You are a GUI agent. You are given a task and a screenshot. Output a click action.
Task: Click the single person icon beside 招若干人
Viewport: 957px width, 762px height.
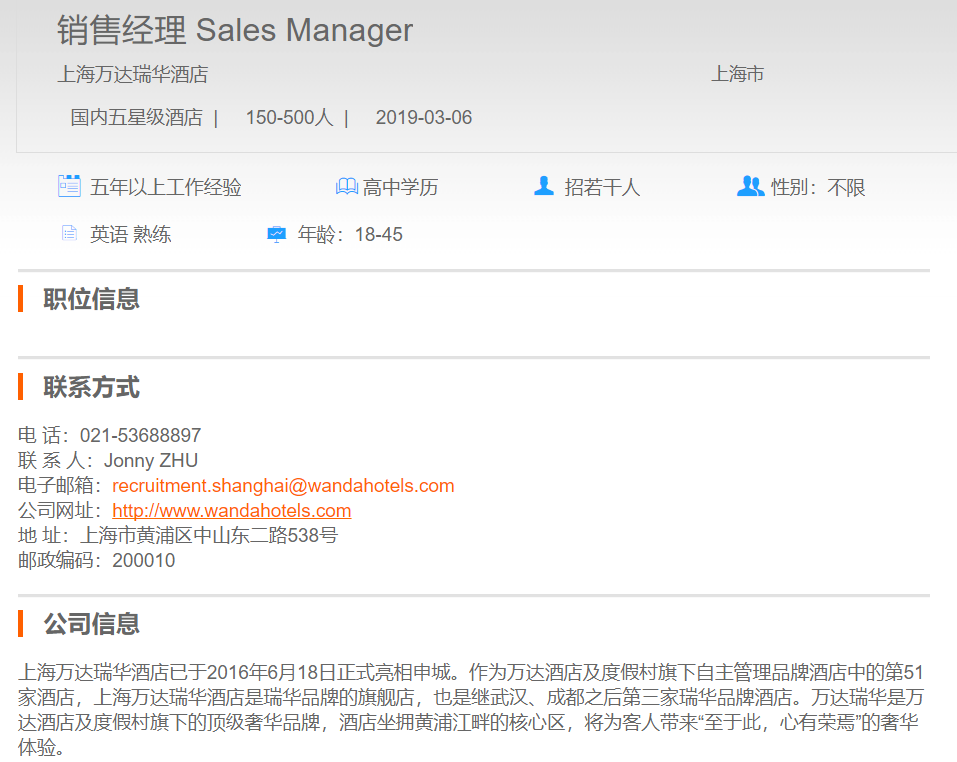click(544, 186)
